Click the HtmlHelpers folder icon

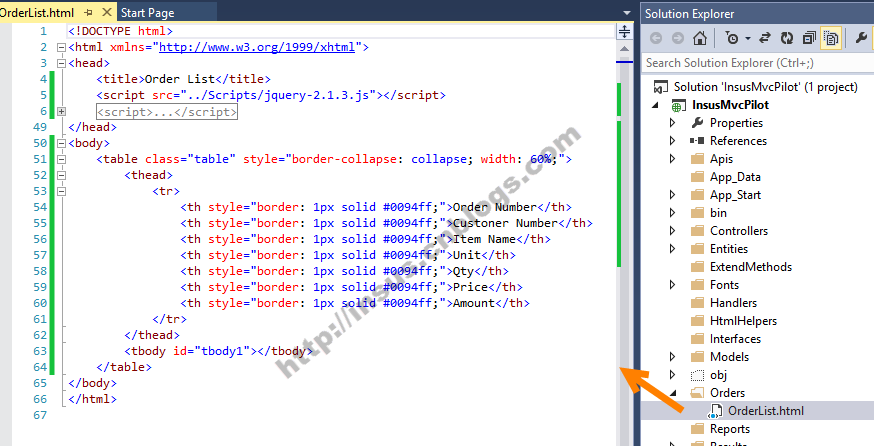(x=697, y=321)
